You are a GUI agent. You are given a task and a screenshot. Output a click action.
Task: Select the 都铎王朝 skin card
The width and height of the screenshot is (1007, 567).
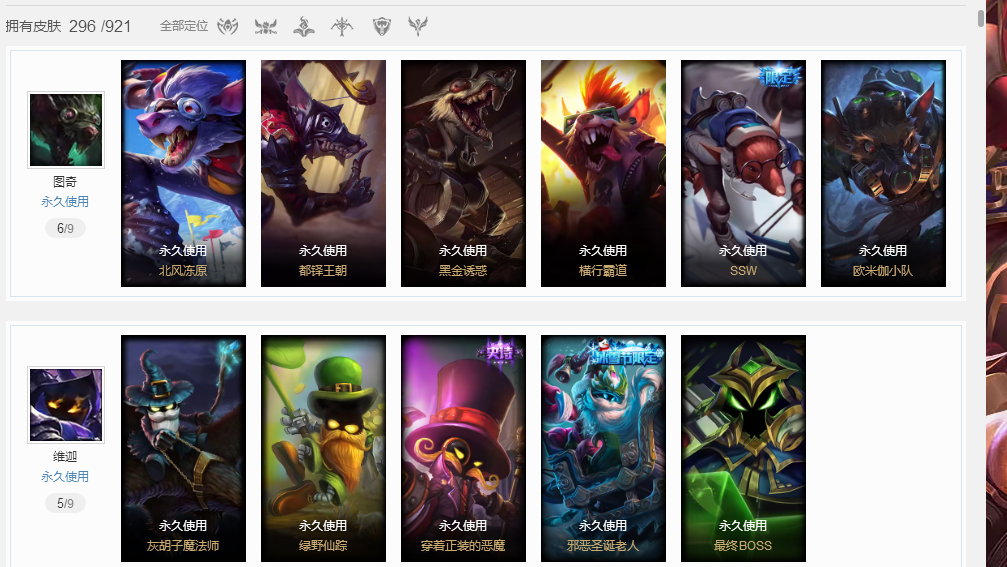324,173
